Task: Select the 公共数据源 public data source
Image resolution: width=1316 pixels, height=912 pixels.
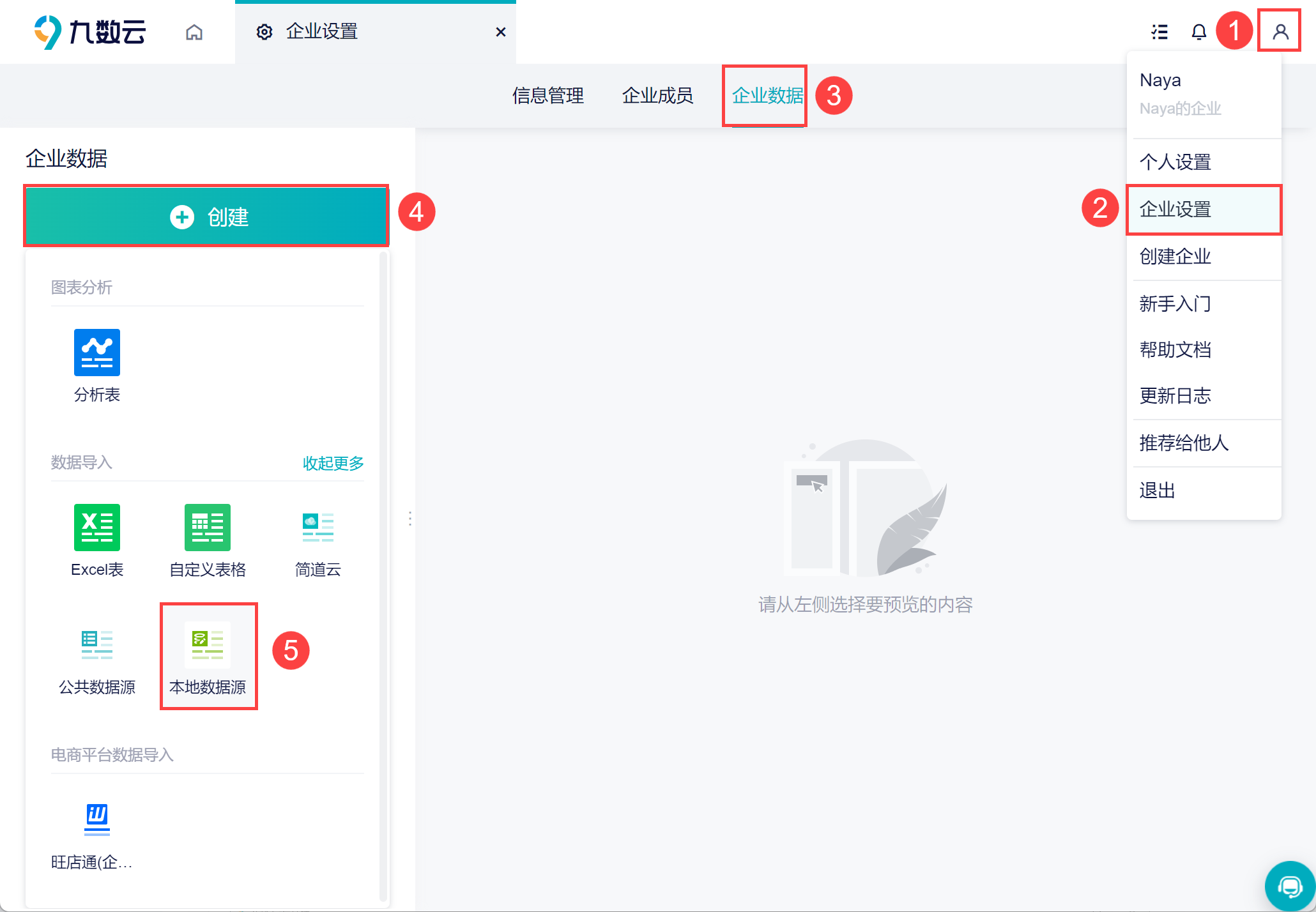Action: (97, 645)
